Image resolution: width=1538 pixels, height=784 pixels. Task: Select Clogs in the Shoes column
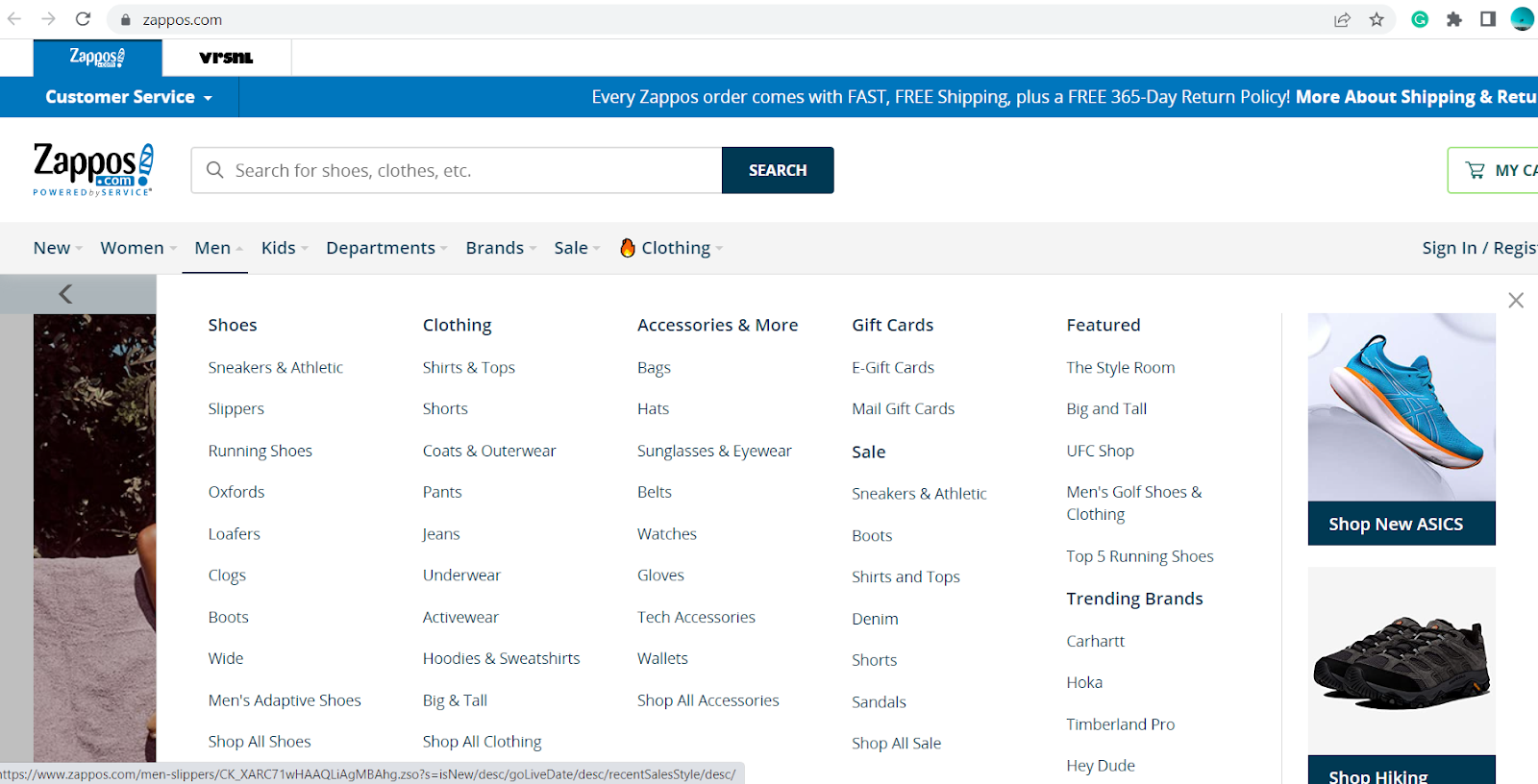click(227, 576)
